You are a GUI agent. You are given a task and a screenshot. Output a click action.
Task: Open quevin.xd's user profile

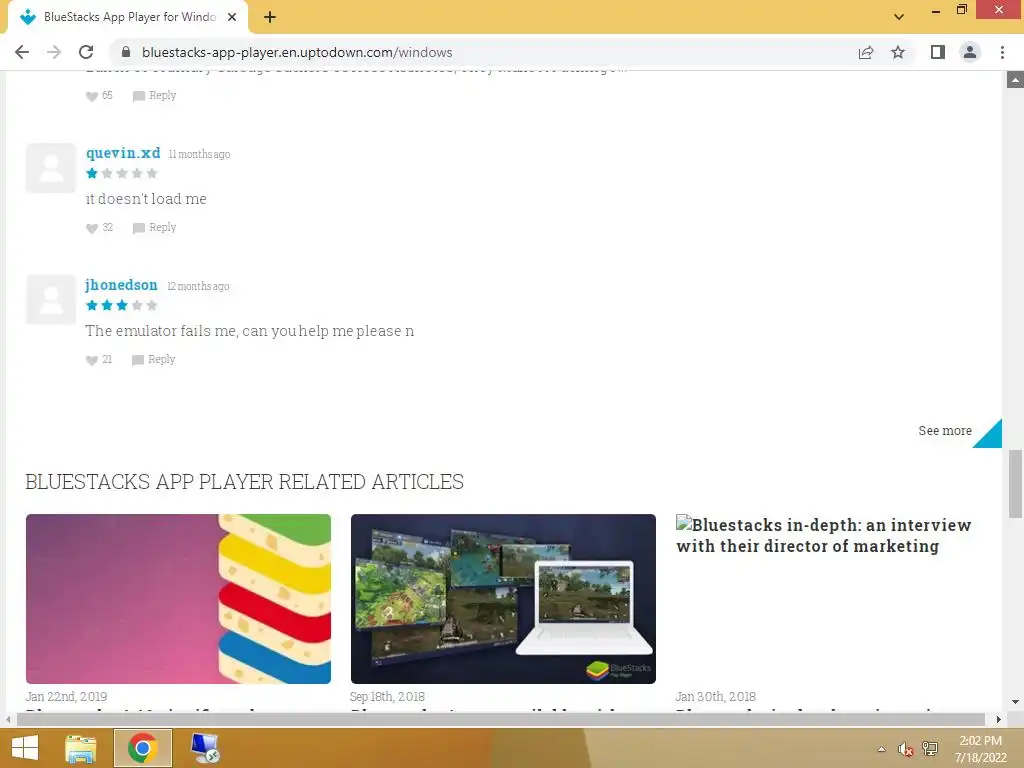pos(123,153)
